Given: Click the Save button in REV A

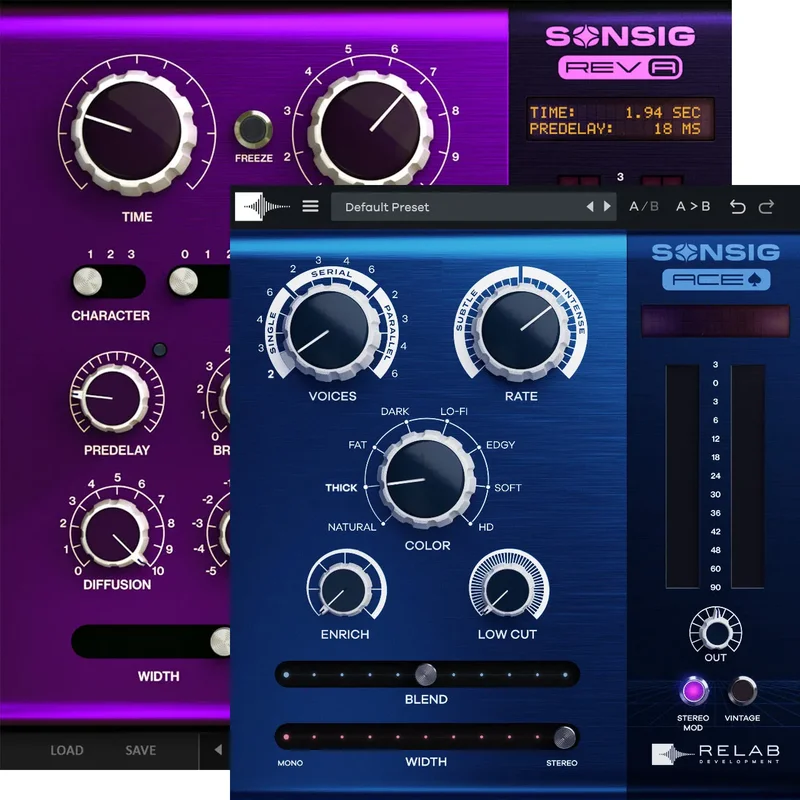Looking at the screenshot, I should pyautogui.click(x=141, y=750).
